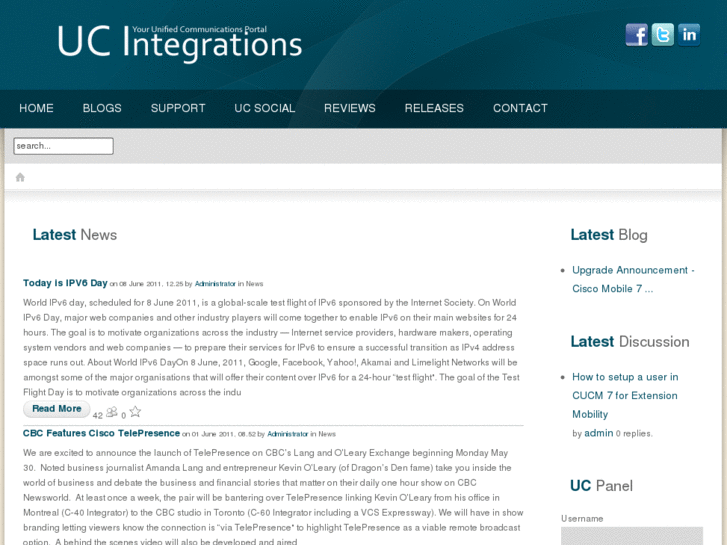Click the 'Username' label in UC Panel
727x545 pixels.
[x=582, y=519]
